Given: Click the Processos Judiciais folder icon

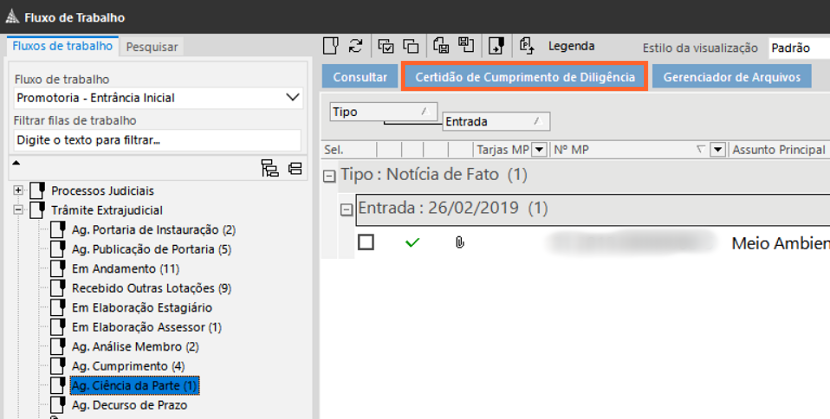Looking at the screenshot, I should click(x=37, y=190).
